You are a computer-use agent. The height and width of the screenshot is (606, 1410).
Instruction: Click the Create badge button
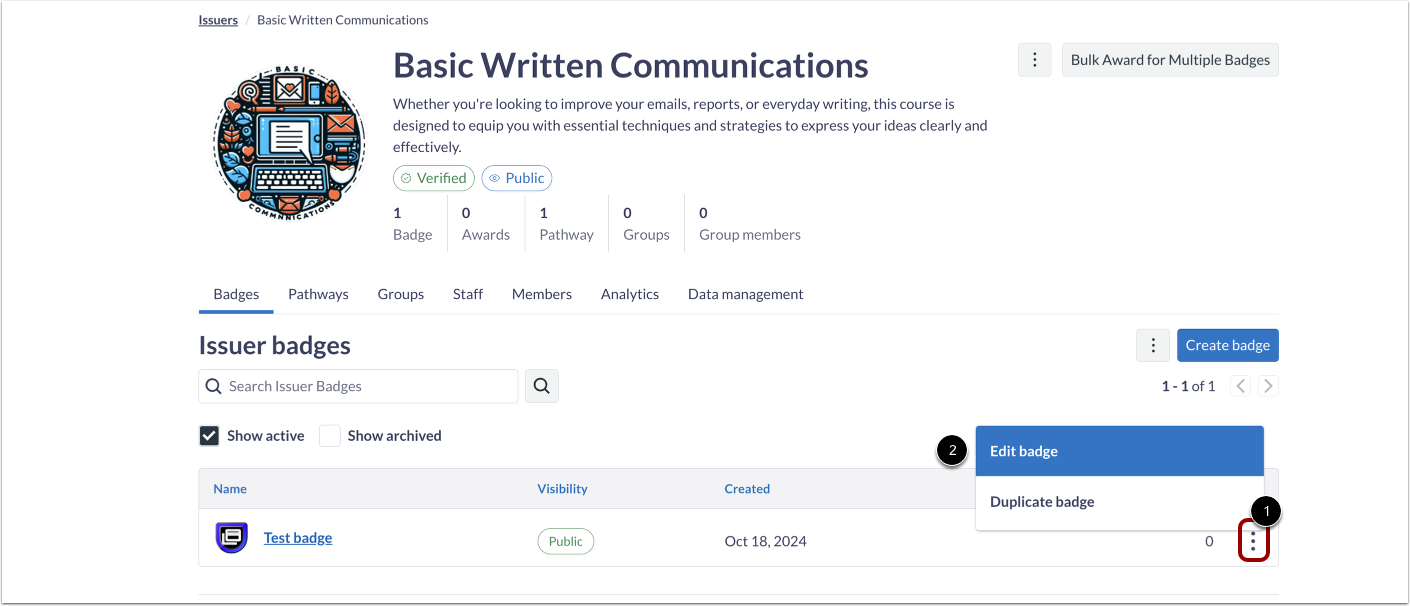(x=1228, y=345)
